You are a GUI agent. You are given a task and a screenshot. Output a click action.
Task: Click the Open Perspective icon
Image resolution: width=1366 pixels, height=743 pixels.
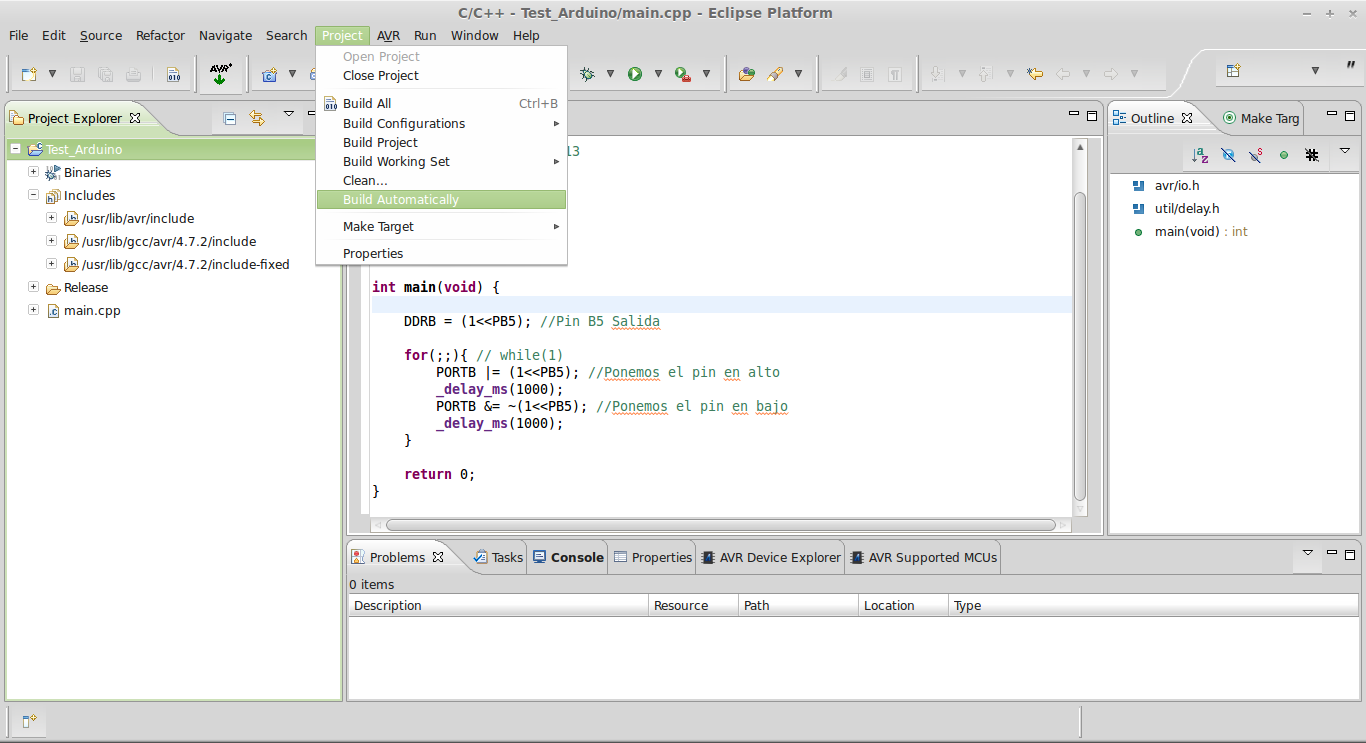pyautogui.click(x=1234, y=71)
